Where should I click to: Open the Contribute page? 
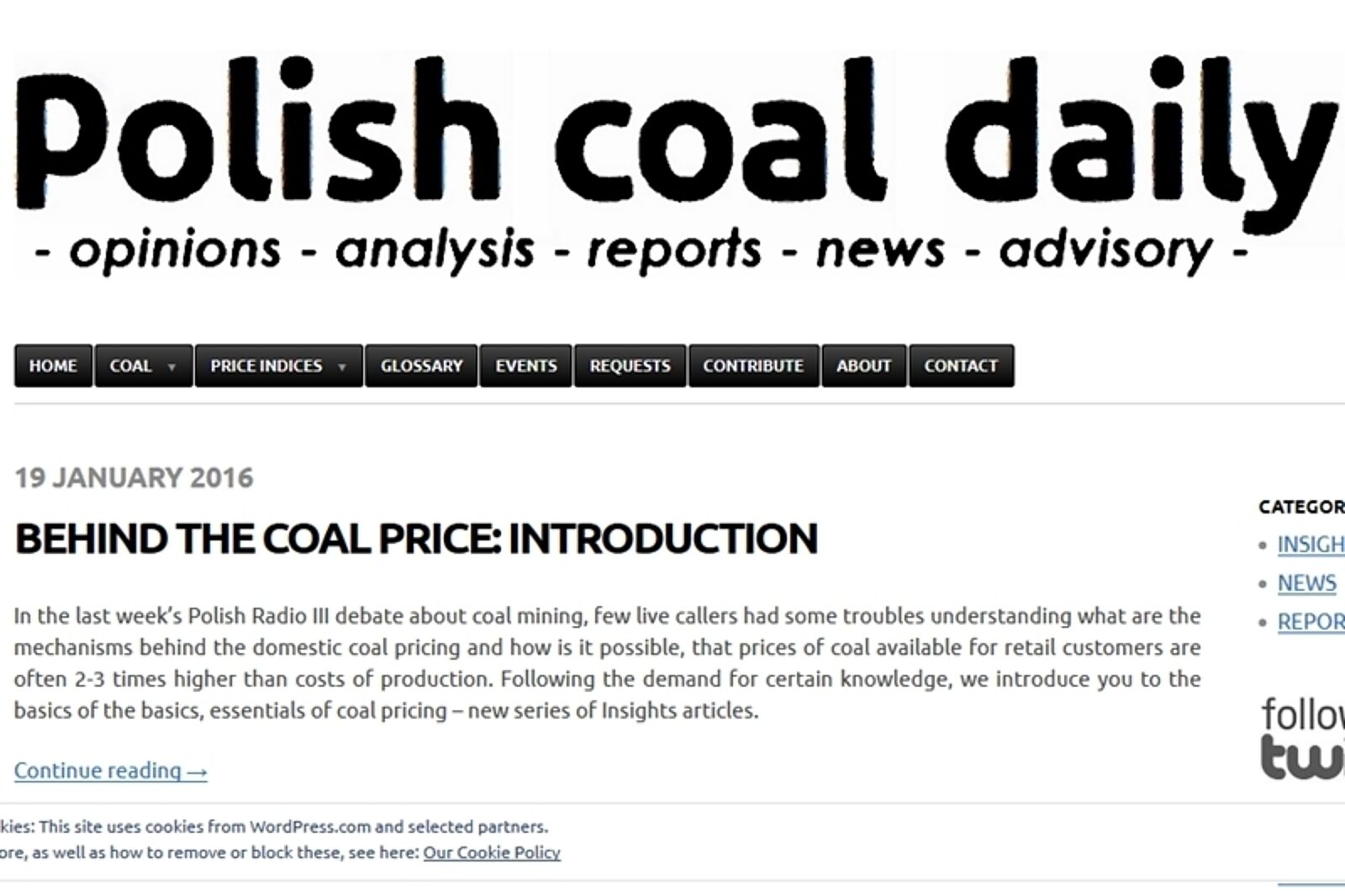[x=753, y=366]
